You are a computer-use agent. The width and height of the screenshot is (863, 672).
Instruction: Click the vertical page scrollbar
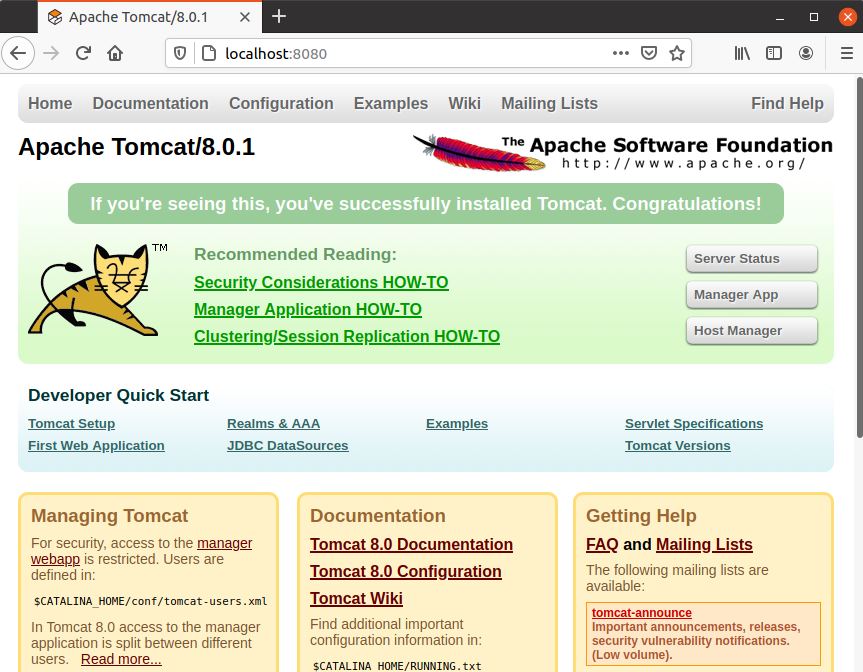(859, 258)
